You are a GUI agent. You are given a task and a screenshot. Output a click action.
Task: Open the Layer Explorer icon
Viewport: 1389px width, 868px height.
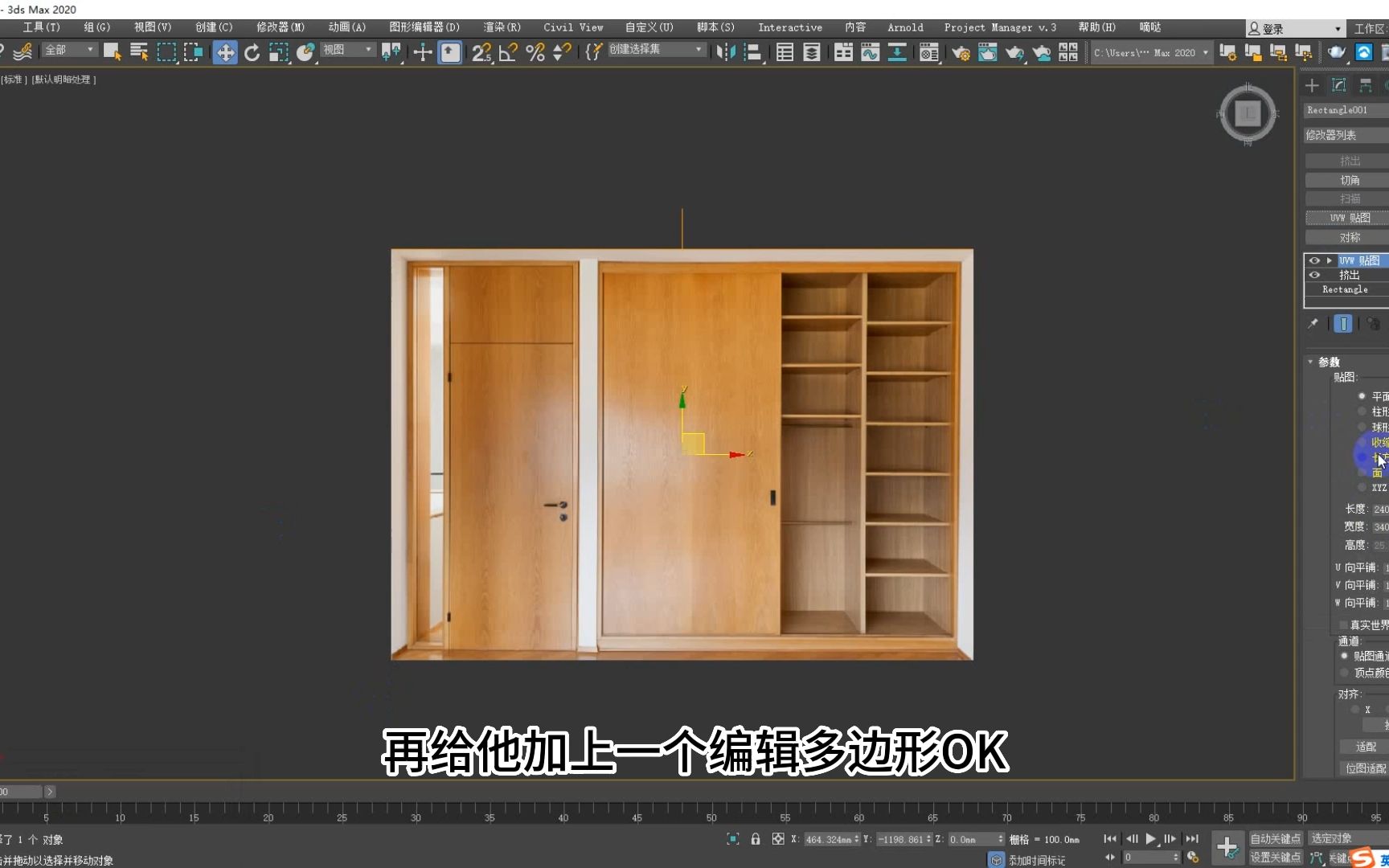(x=810, y=52)
